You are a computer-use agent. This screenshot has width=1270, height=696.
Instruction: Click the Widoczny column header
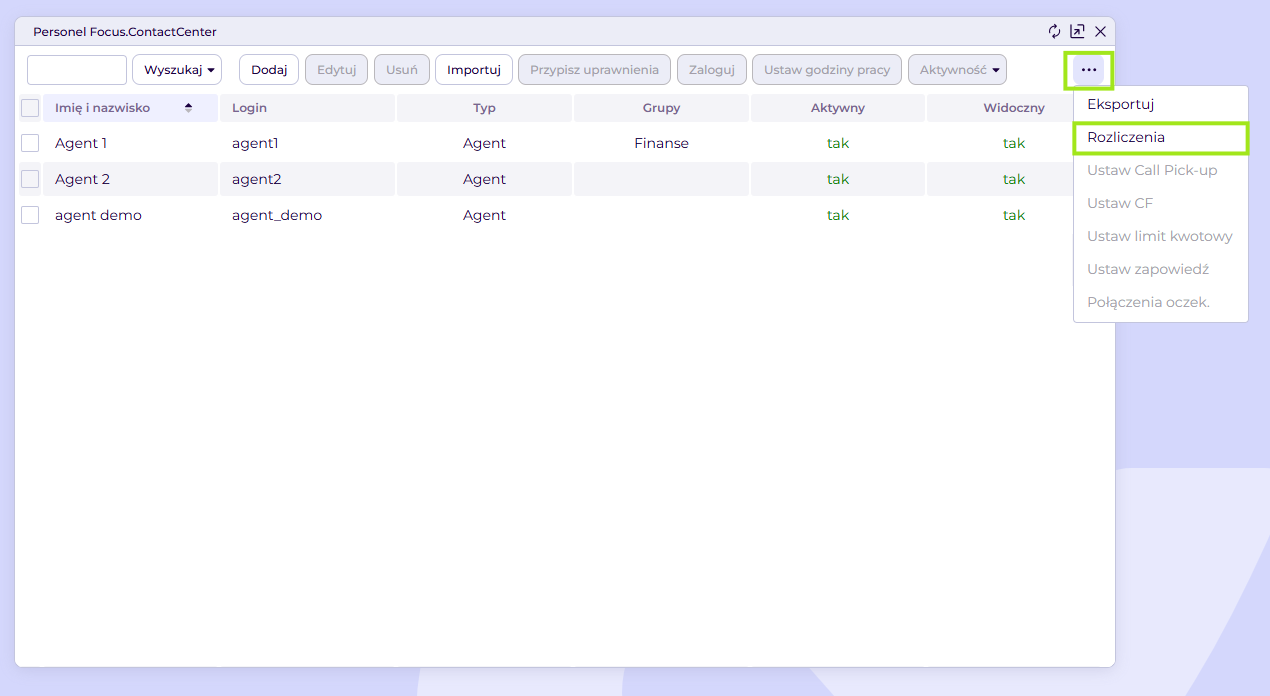pyautogui.click(x=1014, y=108)
